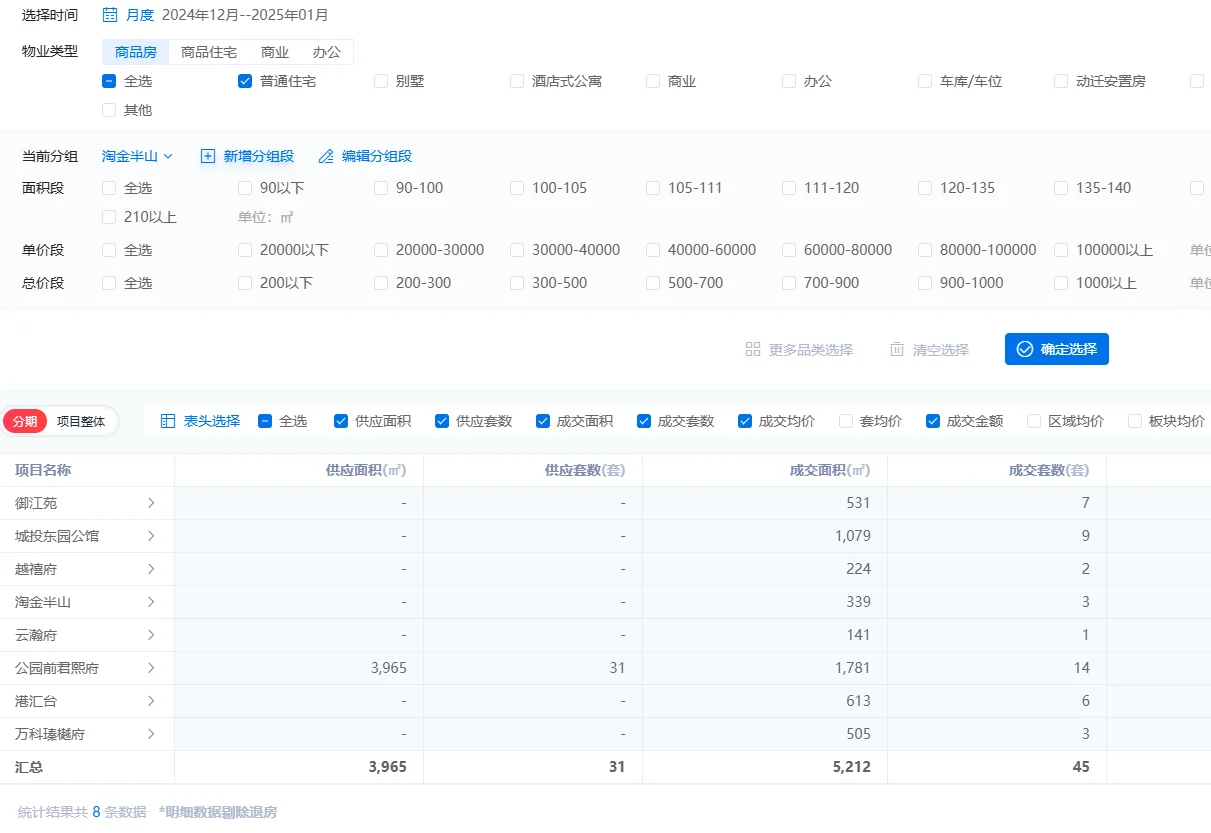Image resolution: width=1211 pixels, height=833 pixels.
Task: Uncheck the 普通住宅 checkbox
Action: [245, 81]
